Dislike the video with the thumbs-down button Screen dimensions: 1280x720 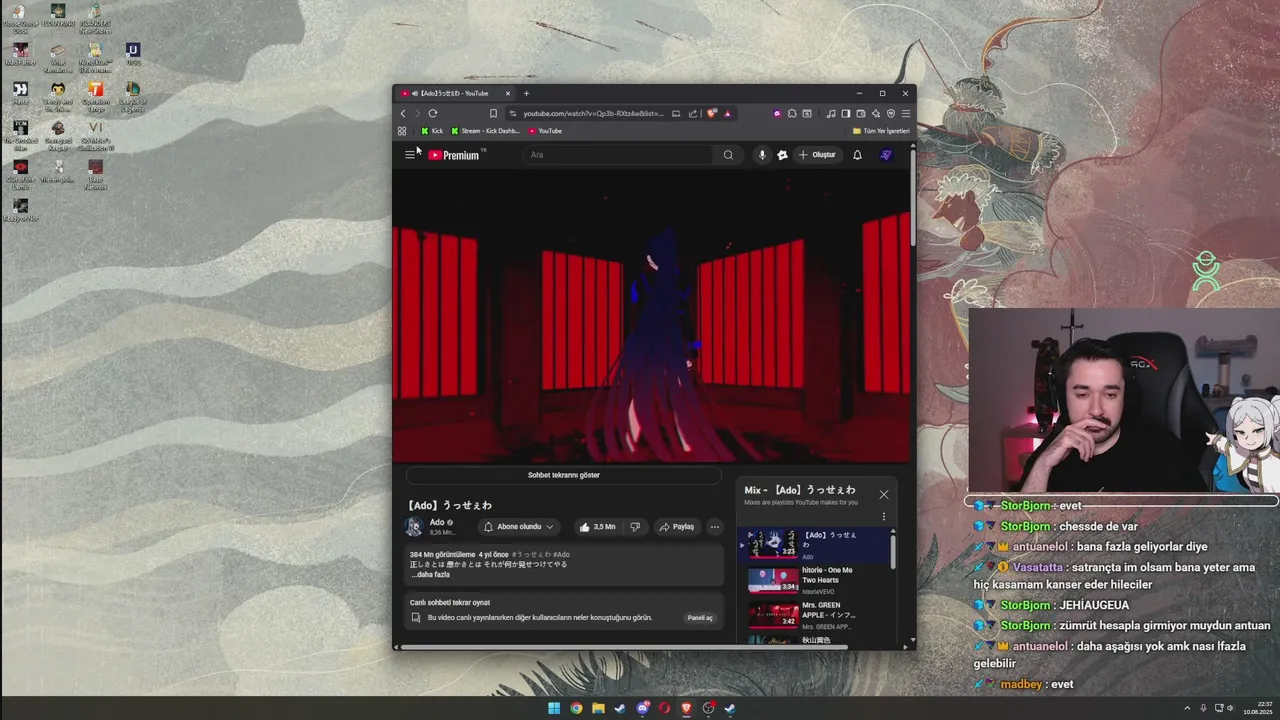635,527
